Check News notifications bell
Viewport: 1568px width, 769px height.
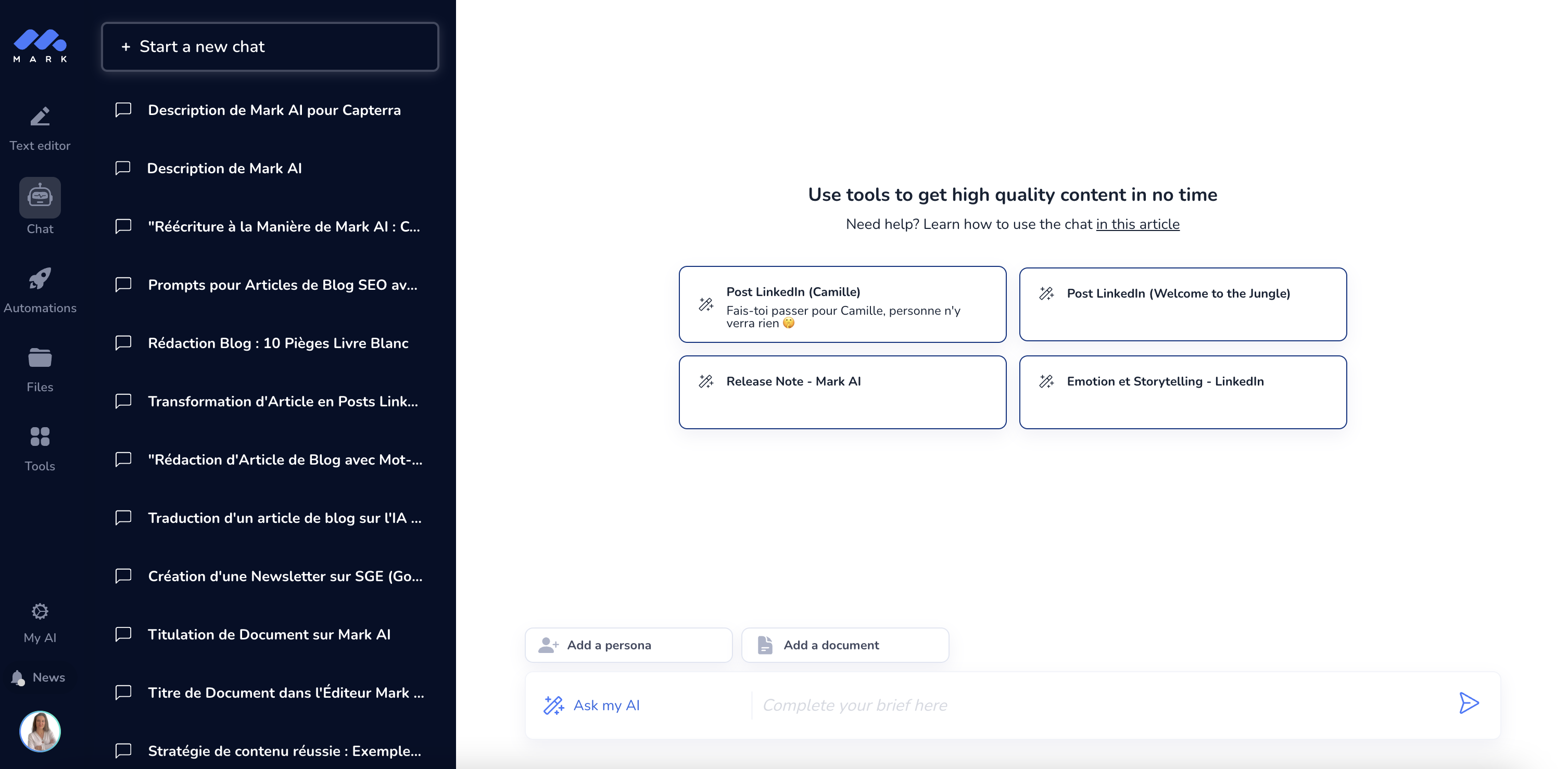[x=18, y=677]
